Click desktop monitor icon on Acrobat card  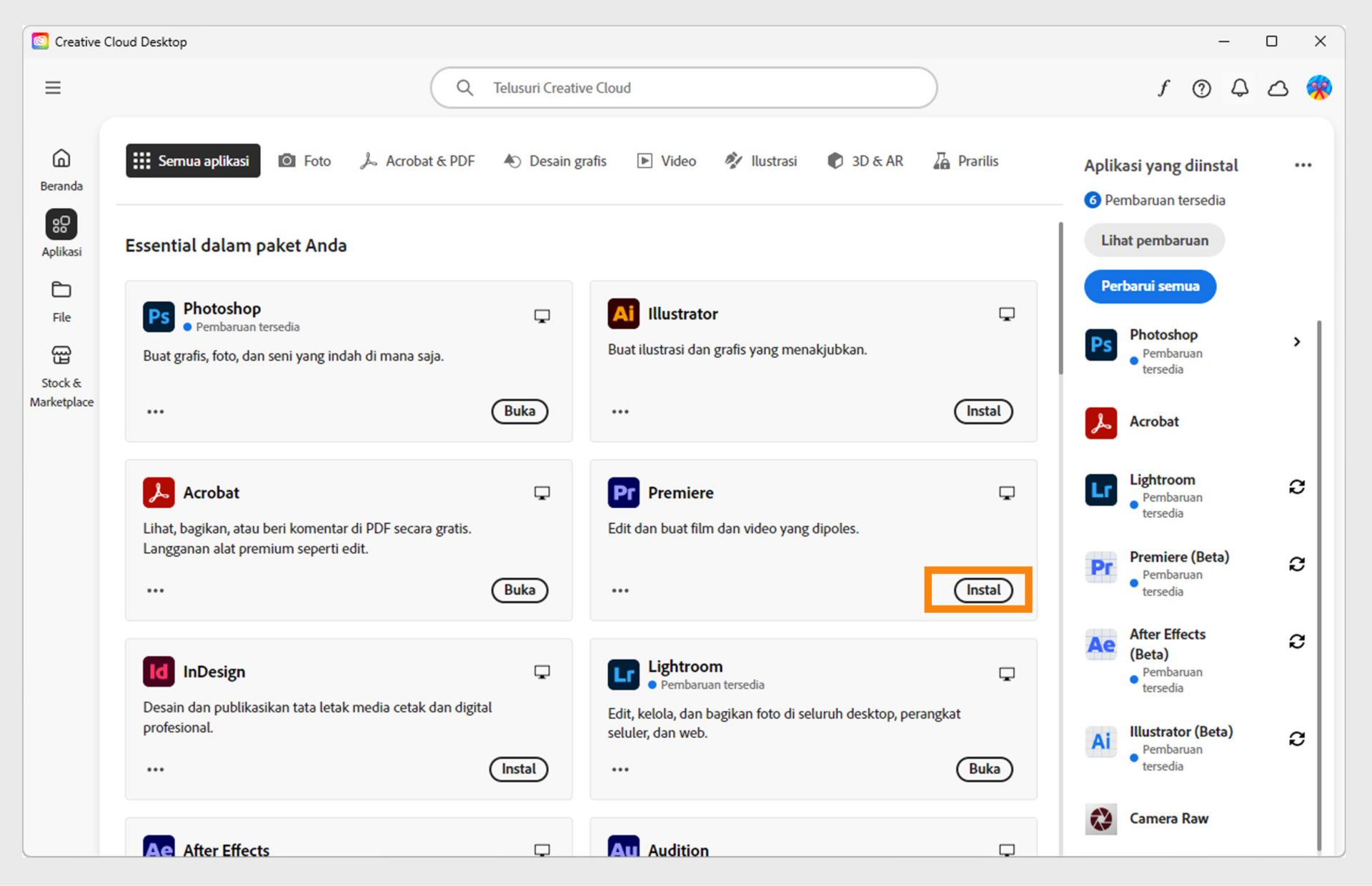click(542, 492)
